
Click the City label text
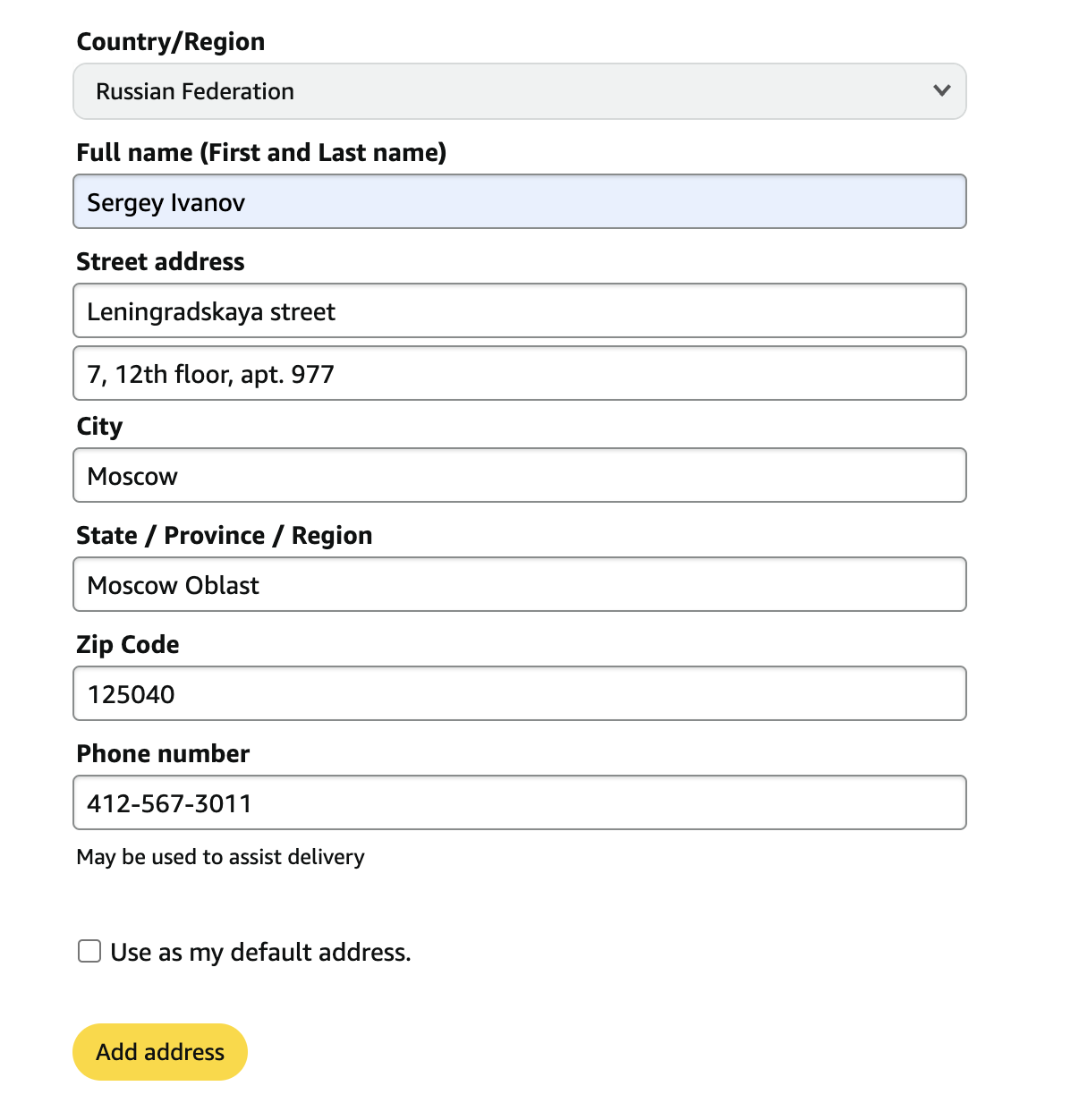99,427
